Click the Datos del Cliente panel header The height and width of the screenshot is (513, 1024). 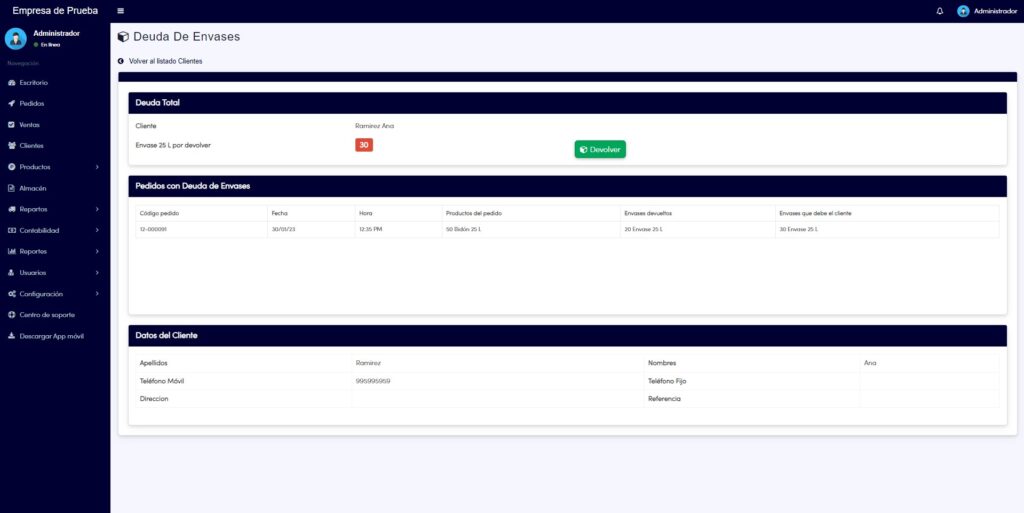coord(568,335)
